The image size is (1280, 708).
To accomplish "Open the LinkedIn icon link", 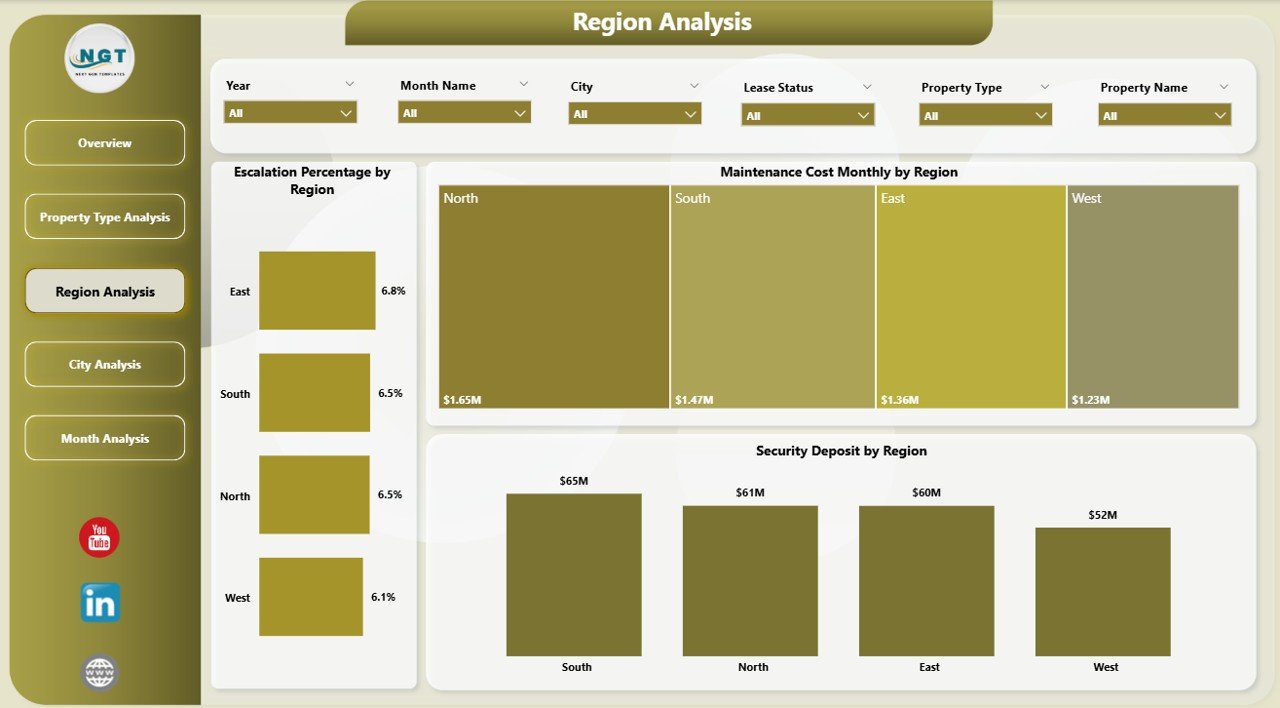I will [x=100, y=603].
